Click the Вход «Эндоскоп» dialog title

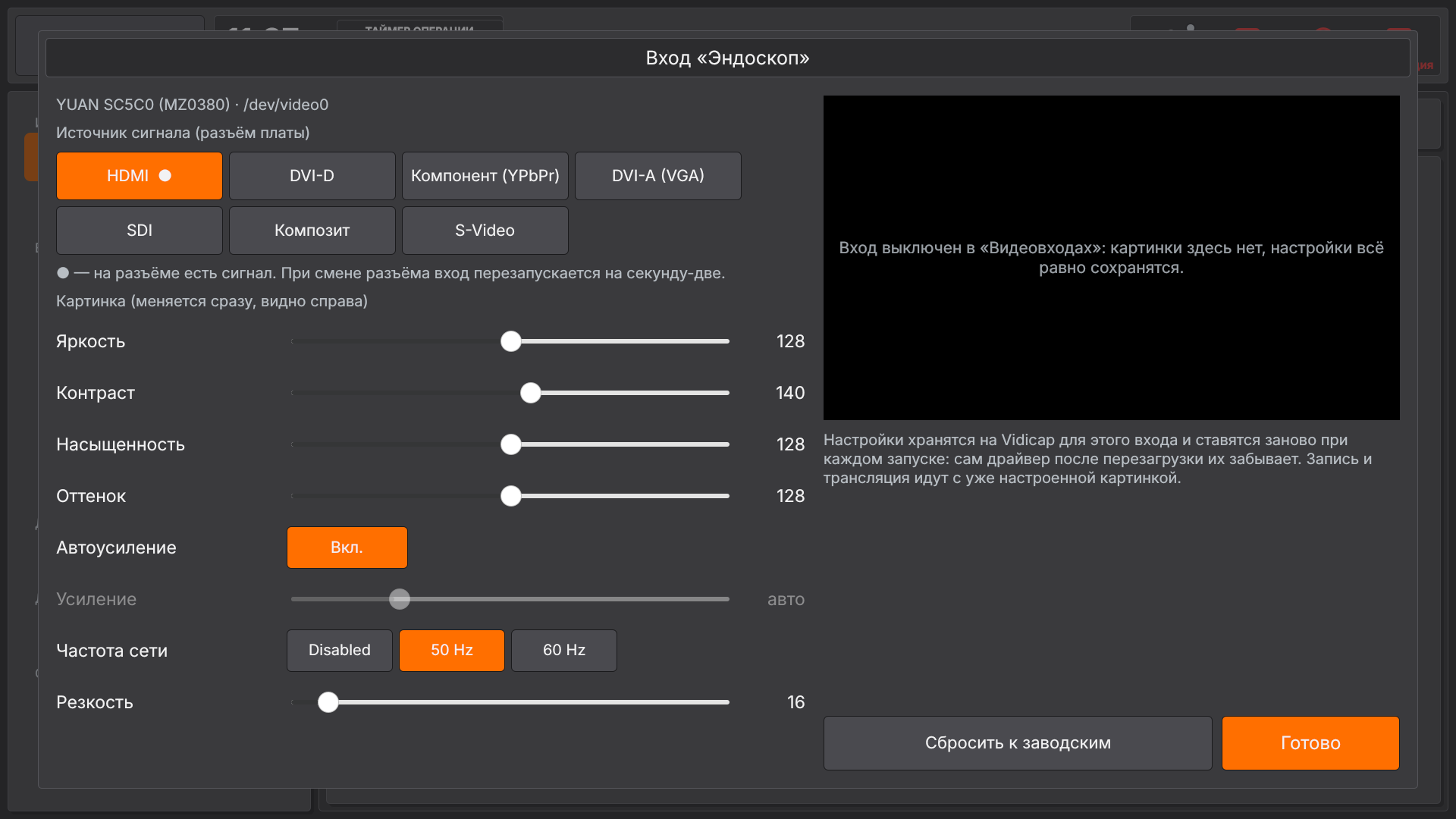(x=728, y=58)
